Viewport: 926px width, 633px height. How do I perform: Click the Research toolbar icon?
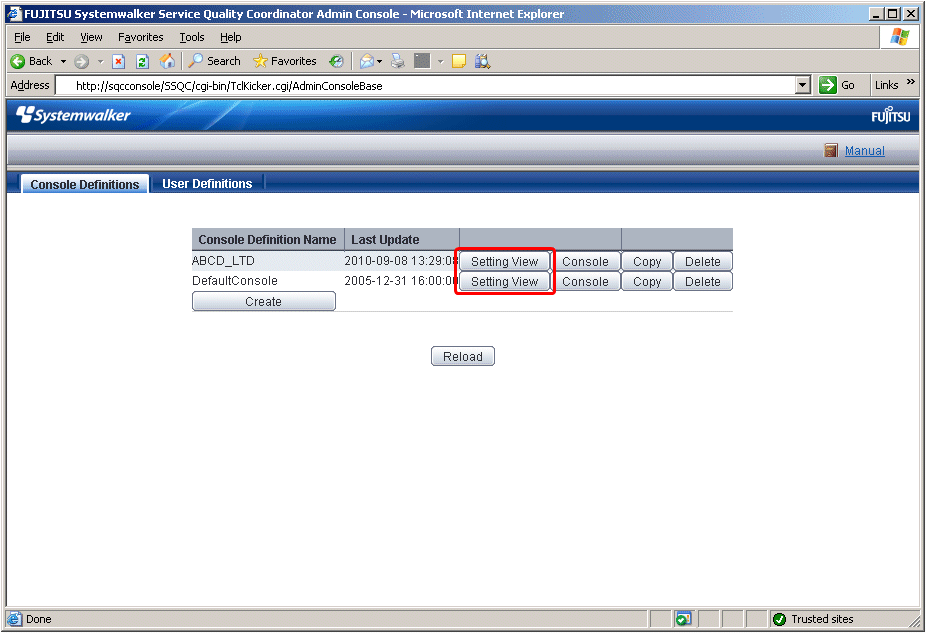482,61
